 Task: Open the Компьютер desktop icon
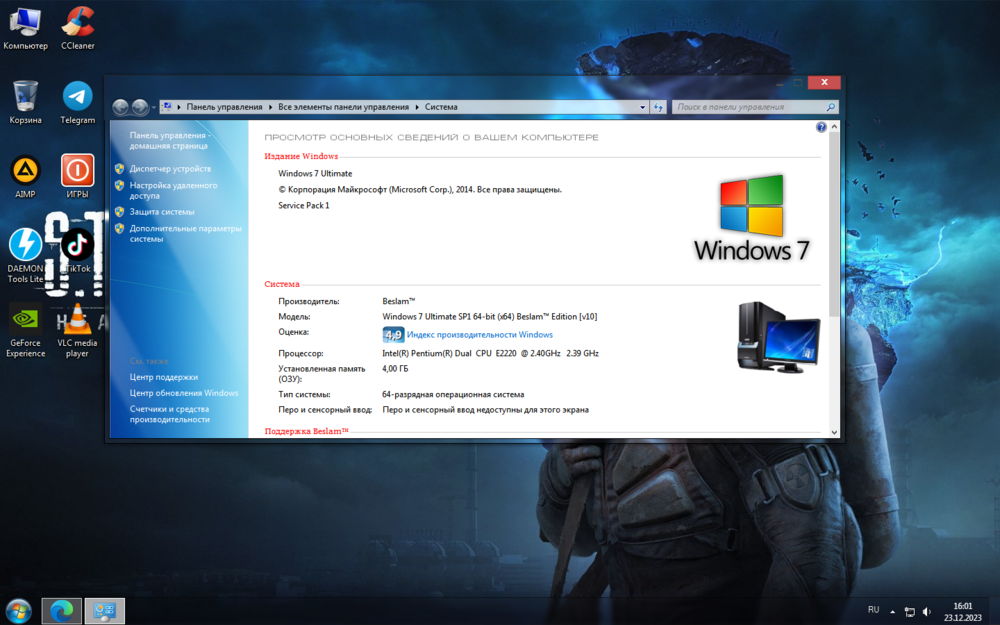point(25,29)
